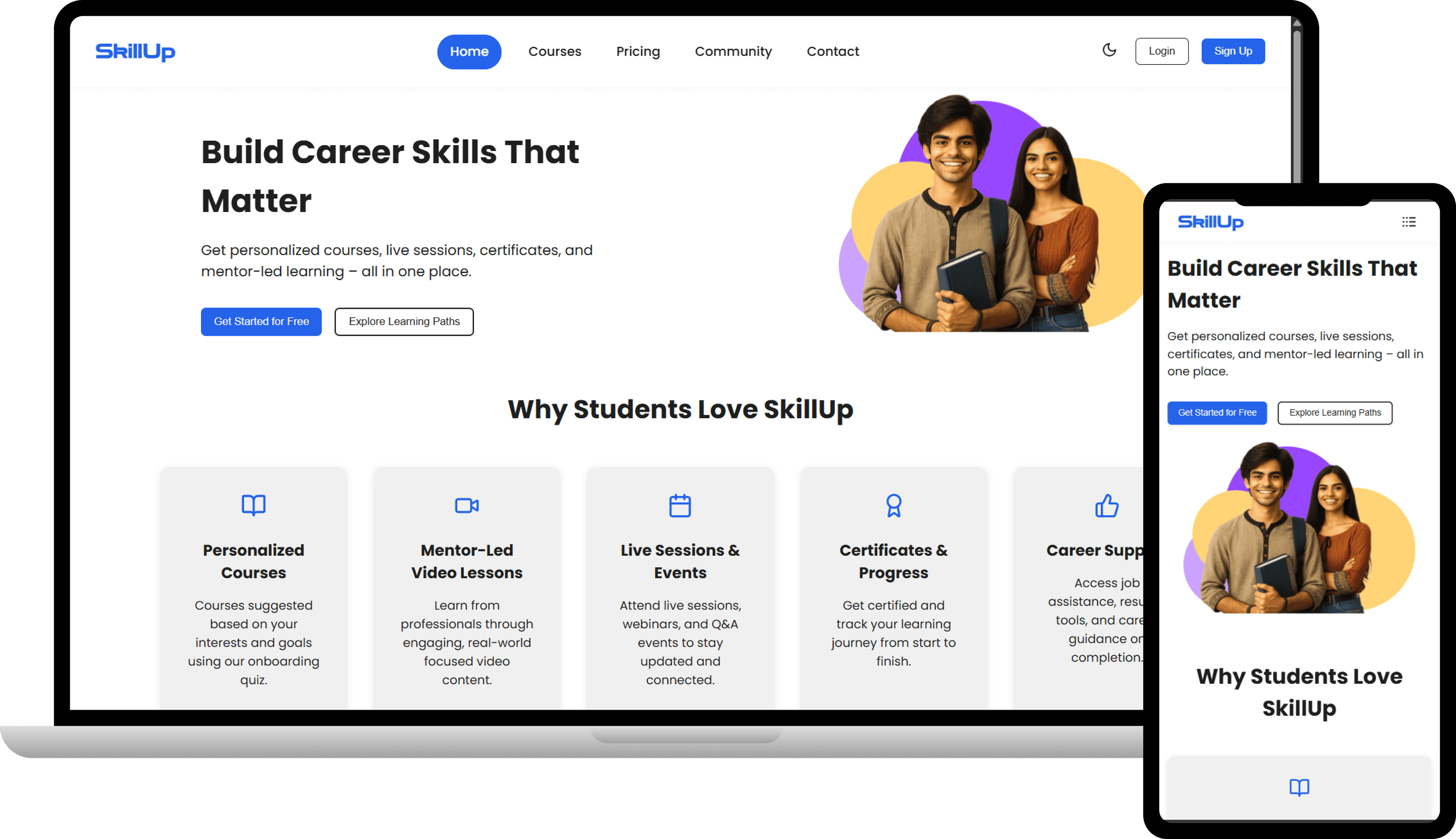Go to the Pricing page
1456x839 pixels.
pos(638,51)
